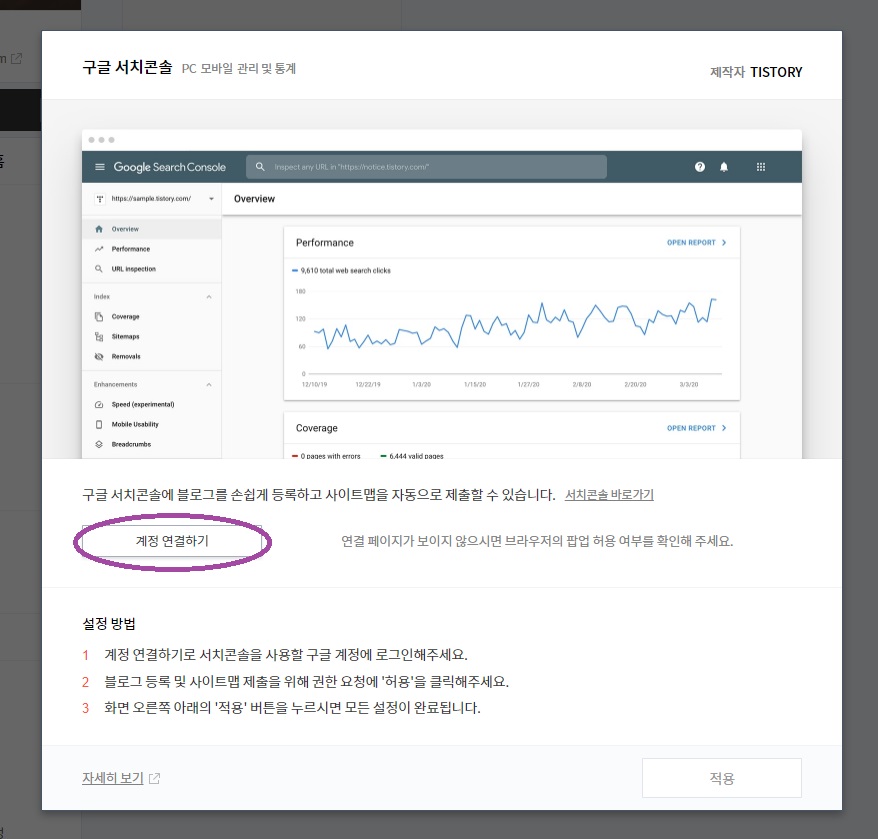Open the sample.tistory.com property dropdown
878x839 pixels.
[211, 199]
